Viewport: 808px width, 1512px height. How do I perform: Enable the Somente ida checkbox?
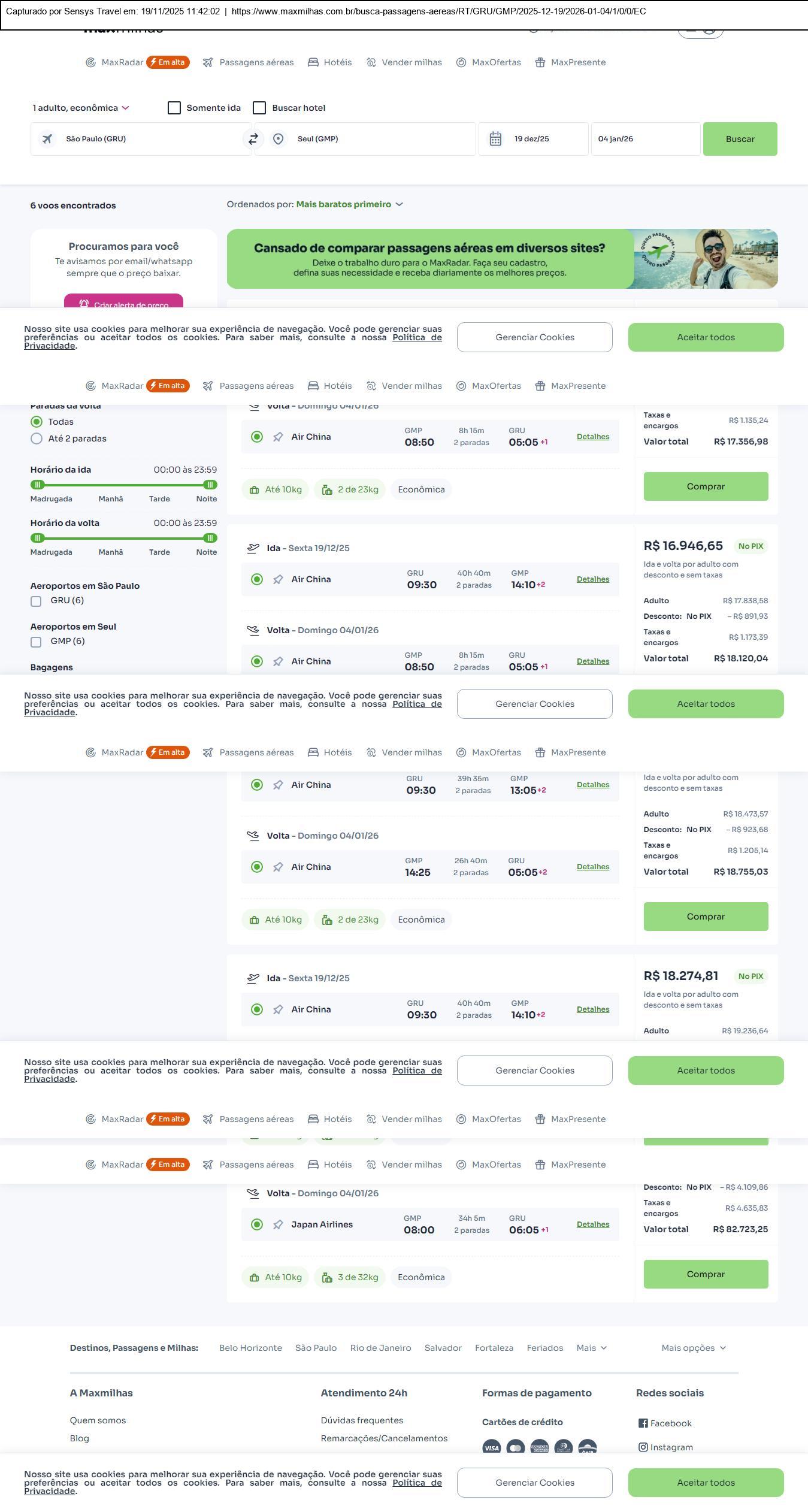[x=174, y=108]
